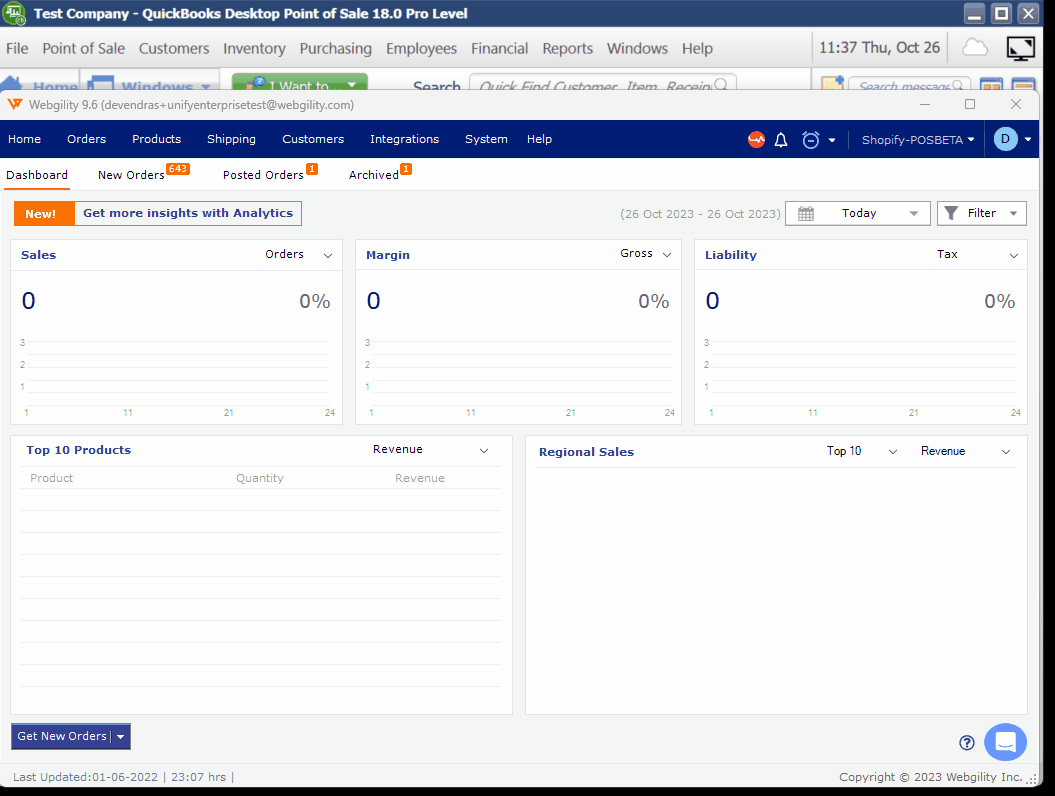1055x796 pixels.
Task: Click the Last Updated status text
Action: click(x=123, y=777)
